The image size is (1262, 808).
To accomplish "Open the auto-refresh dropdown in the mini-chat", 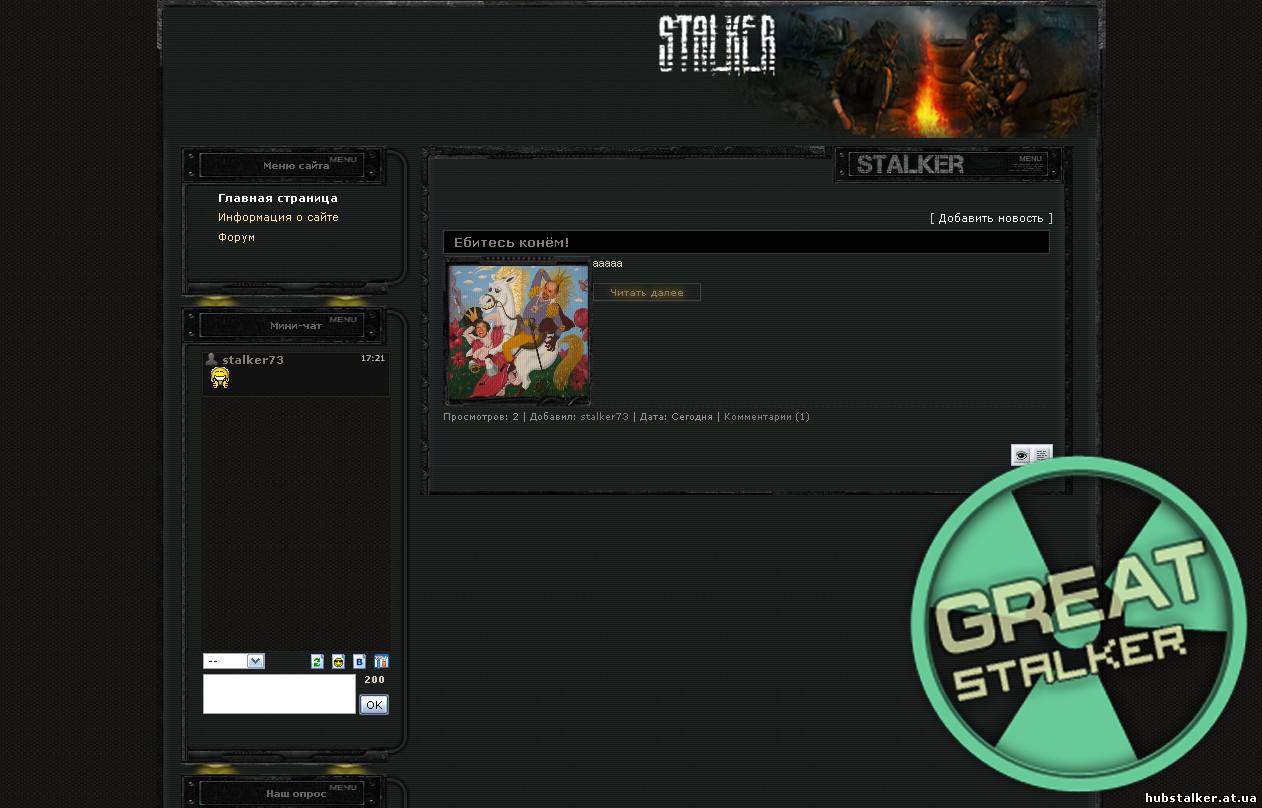I will tap(234, 661).
